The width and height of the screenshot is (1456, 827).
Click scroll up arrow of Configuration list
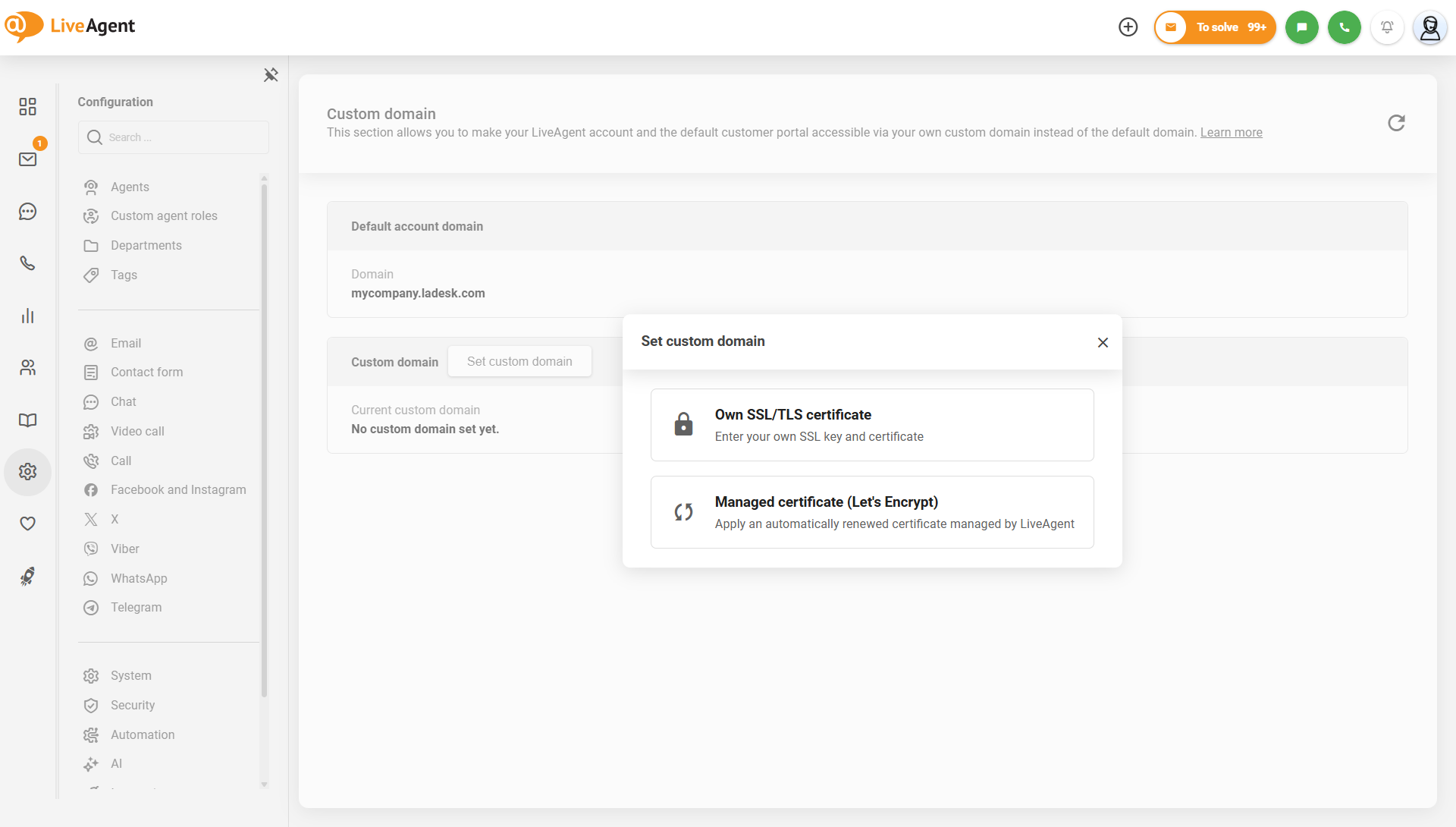[x=264, y=178]
